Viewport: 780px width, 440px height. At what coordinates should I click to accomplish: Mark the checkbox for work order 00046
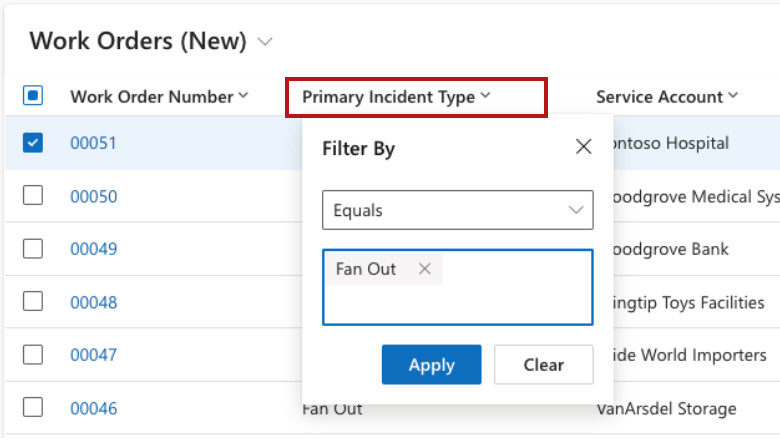[33, 408]
